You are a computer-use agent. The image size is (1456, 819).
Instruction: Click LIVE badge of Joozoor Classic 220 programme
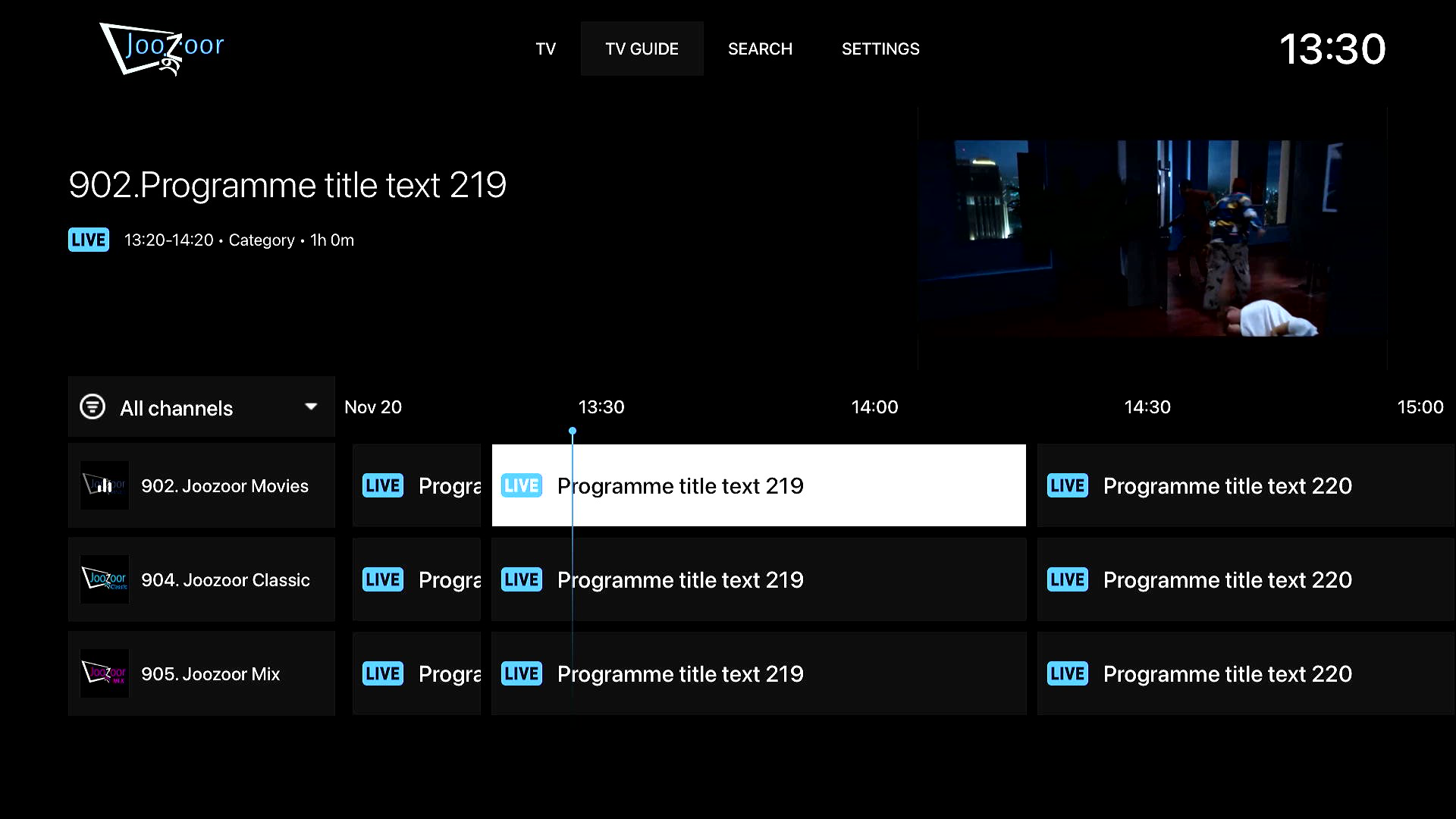tap(1068, 579)
